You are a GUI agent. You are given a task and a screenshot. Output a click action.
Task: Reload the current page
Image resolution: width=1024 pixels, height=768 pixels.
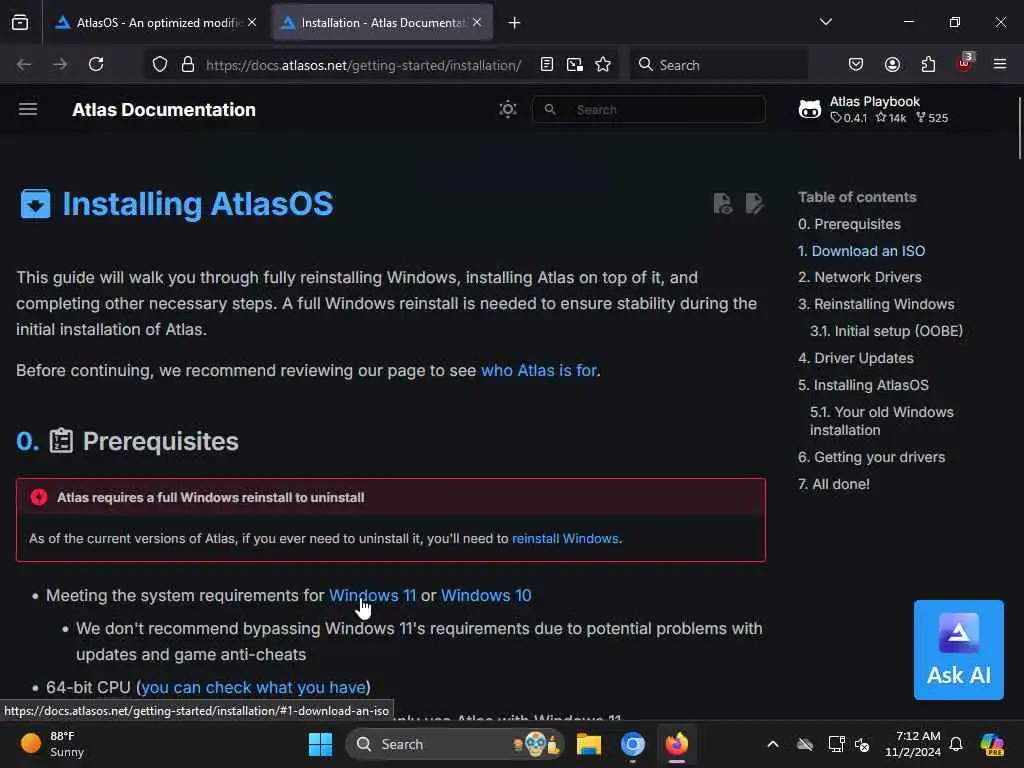pos(96,64)
